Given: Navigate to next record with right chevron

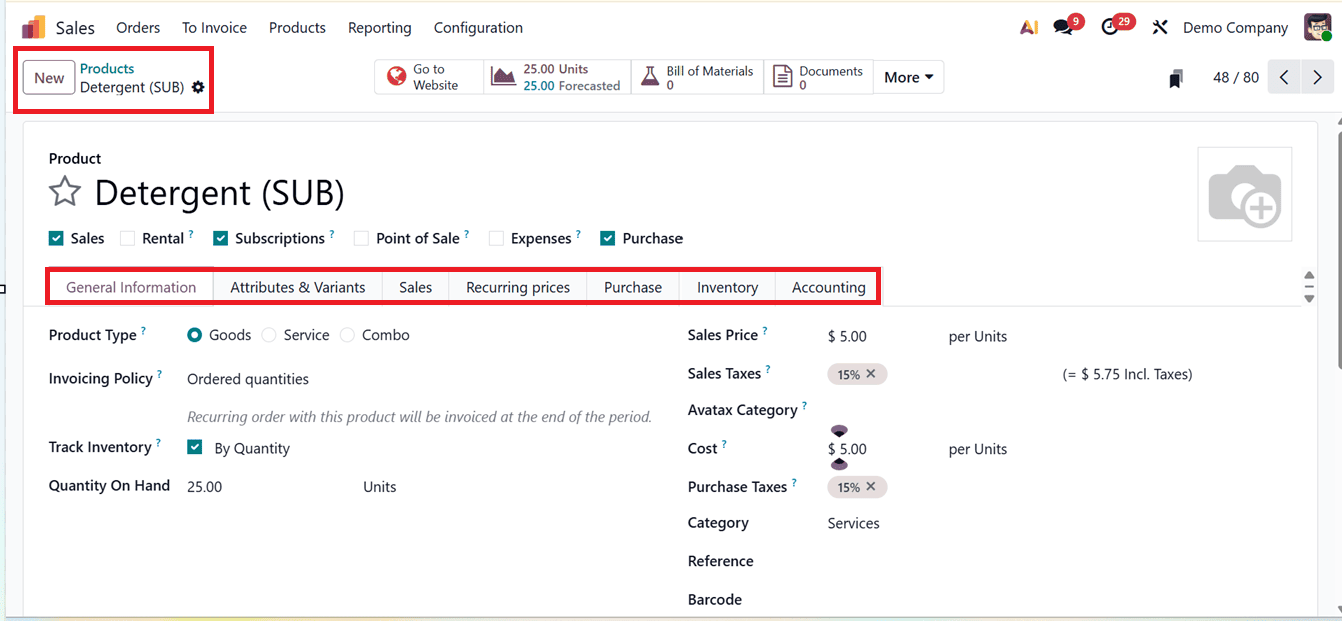Looking at the screenshot, I should click(x=1317, y=76).
